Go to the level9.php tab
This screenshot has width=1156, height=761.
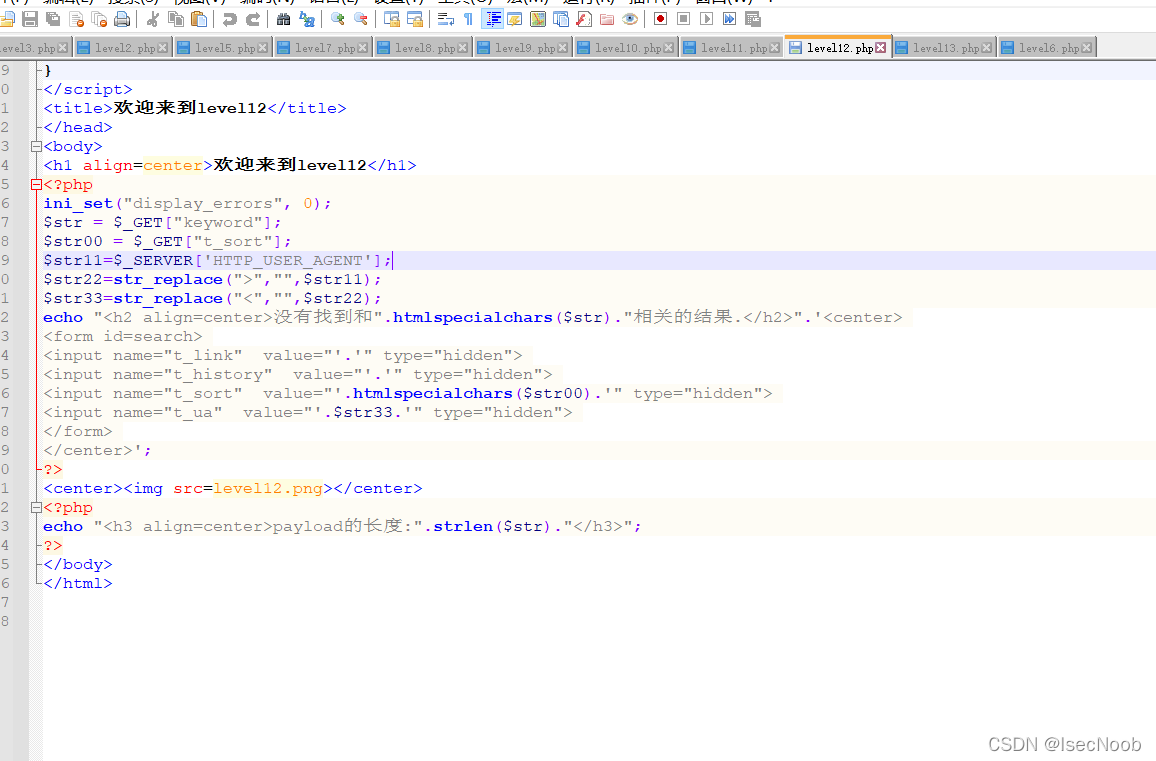pyautogui.click(x=523, y=48)
